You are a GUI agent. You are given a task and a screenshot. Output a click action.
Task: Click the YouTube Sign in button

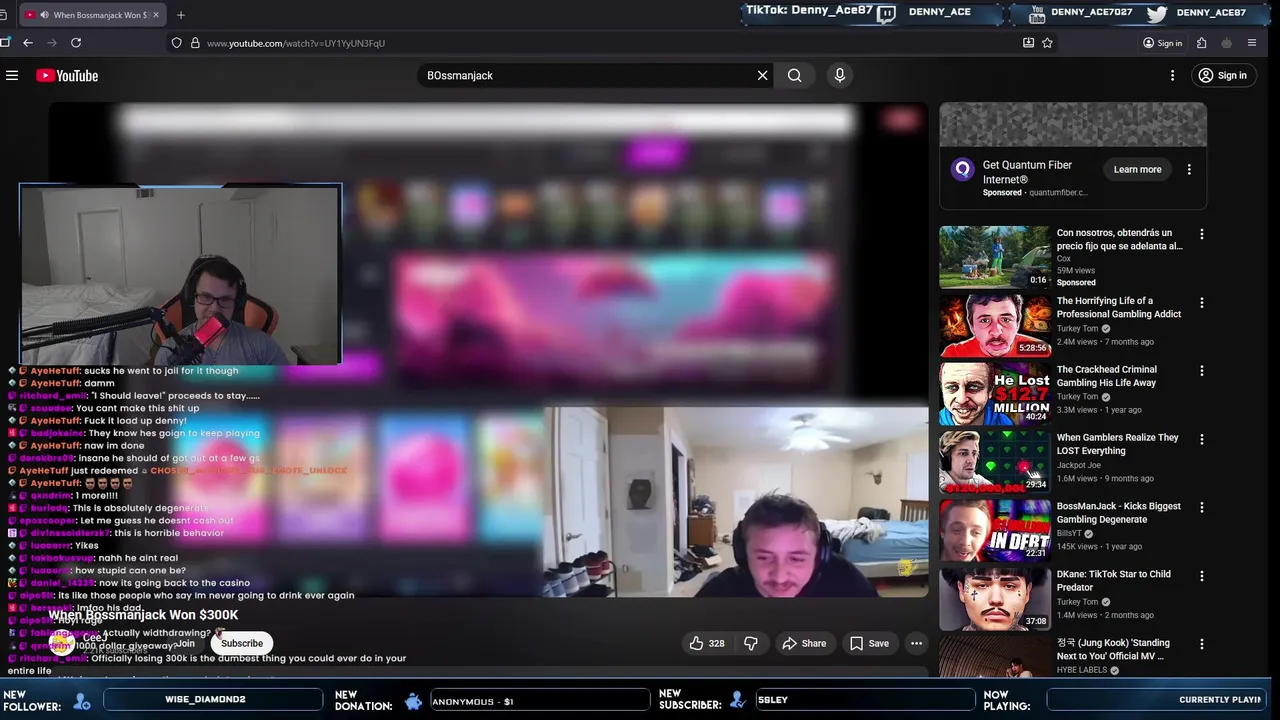pos(1222,76)
